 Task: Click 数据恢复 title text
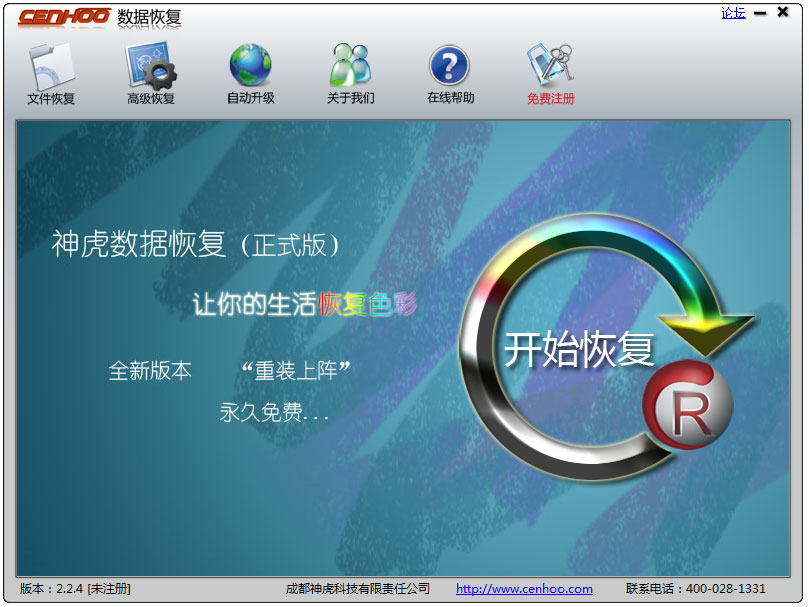[x=149, y=17]
